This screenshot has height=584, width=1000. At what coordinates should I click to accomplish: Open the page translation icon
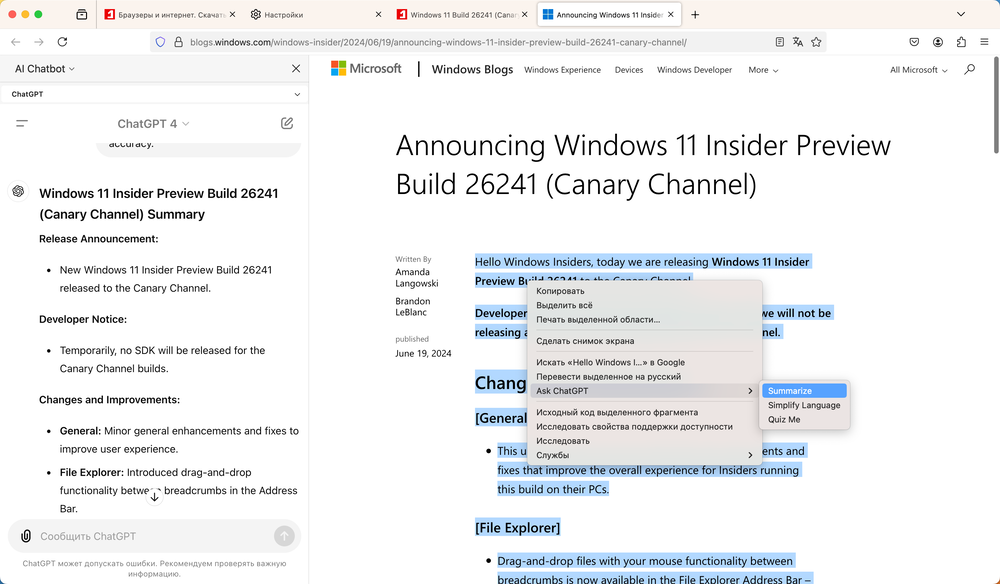click(798, 42)
